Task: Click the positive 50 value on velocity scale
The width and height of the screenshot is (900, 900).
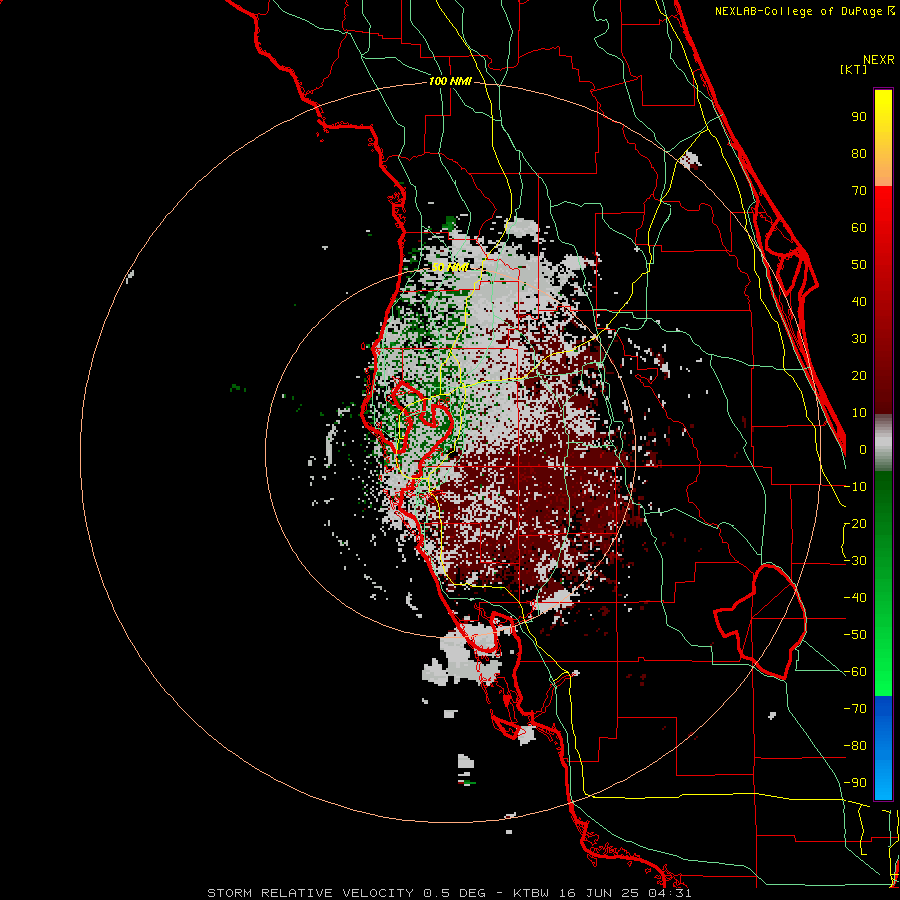Action: [859, 265]
